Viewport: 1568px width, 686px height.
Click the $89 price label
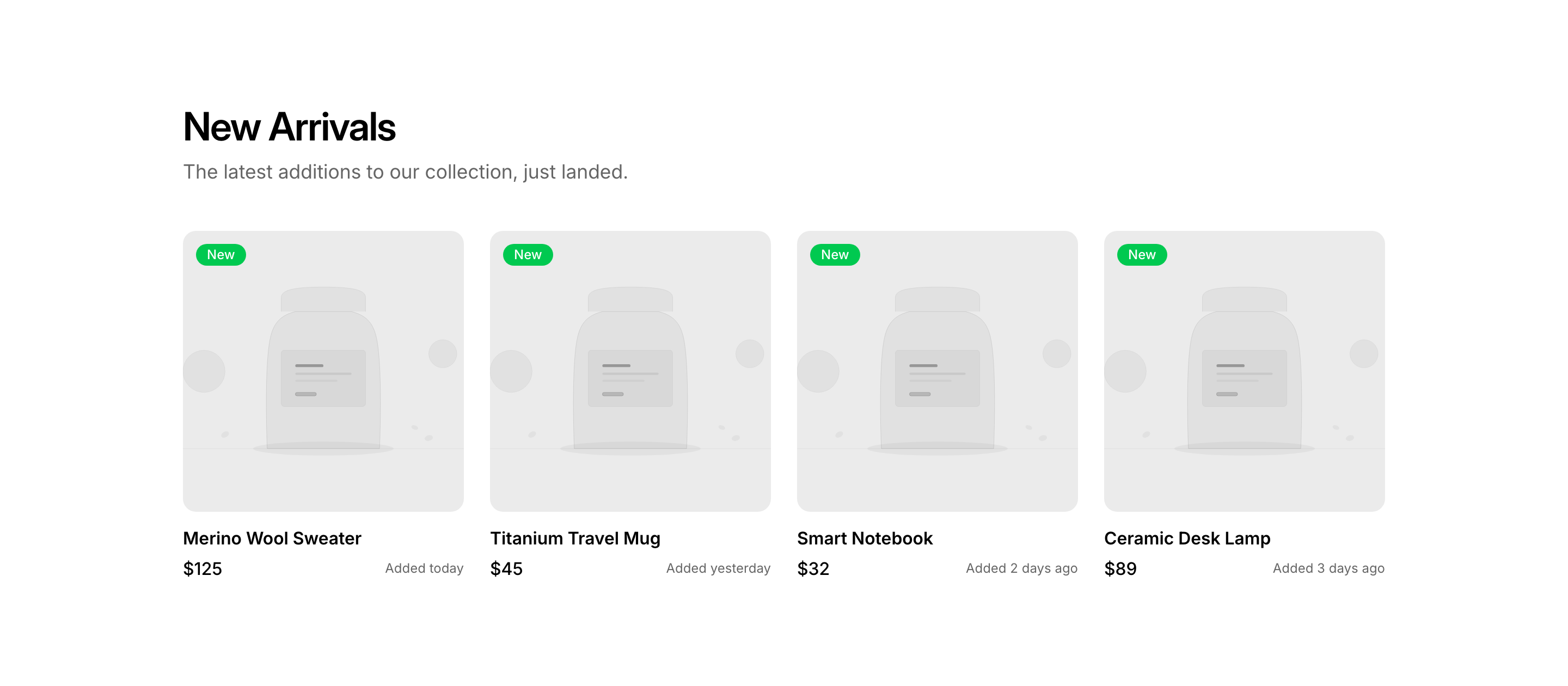pos(1120,568)
